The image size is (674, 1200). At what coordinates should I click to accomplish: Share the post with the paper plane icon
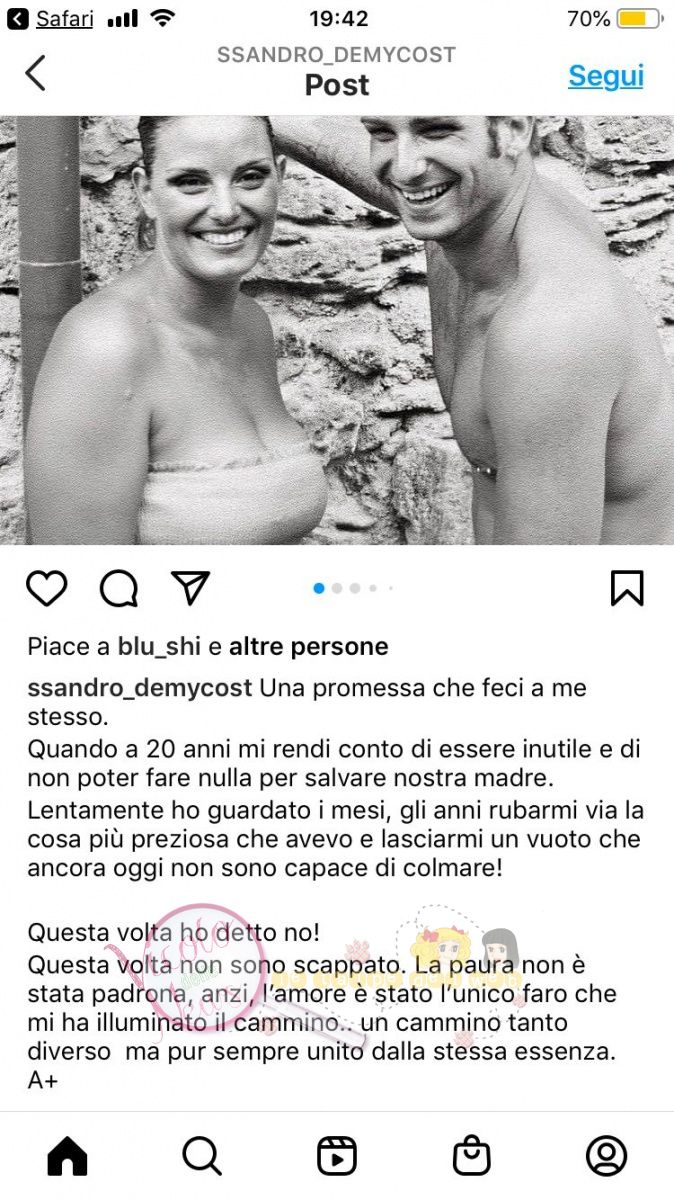190,588
